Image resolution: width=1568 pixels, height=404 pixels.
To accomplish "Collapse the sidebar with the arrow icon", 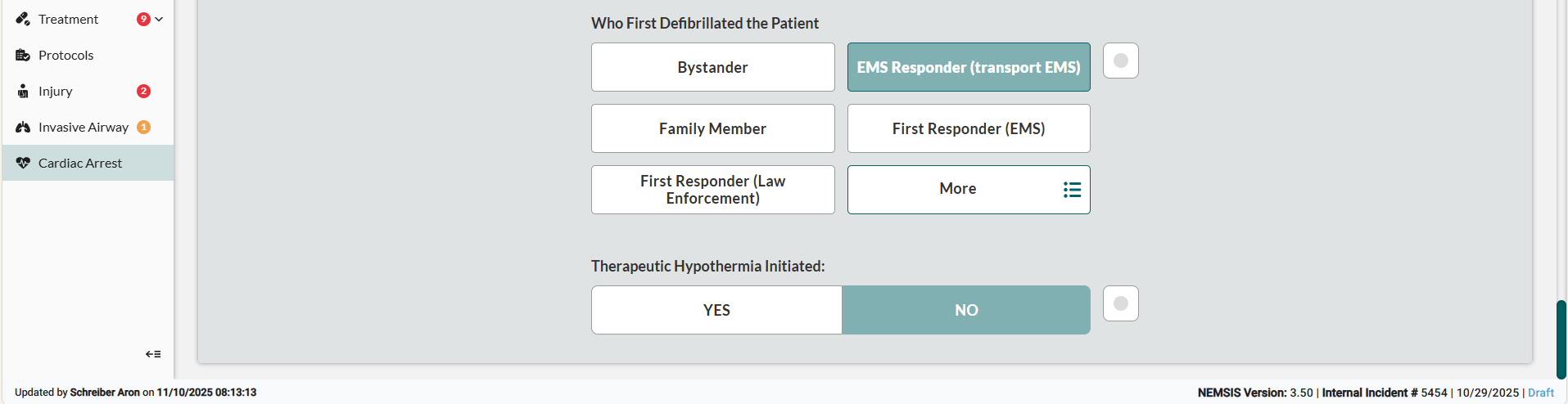I will click(153, 354).
